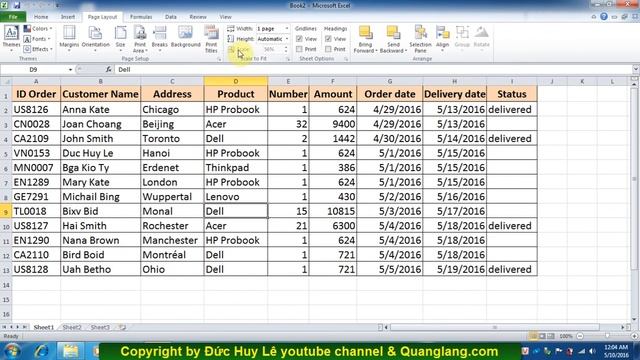Switch to the View tab
This screenshot has height=360, width=640.
click(225, 17)
